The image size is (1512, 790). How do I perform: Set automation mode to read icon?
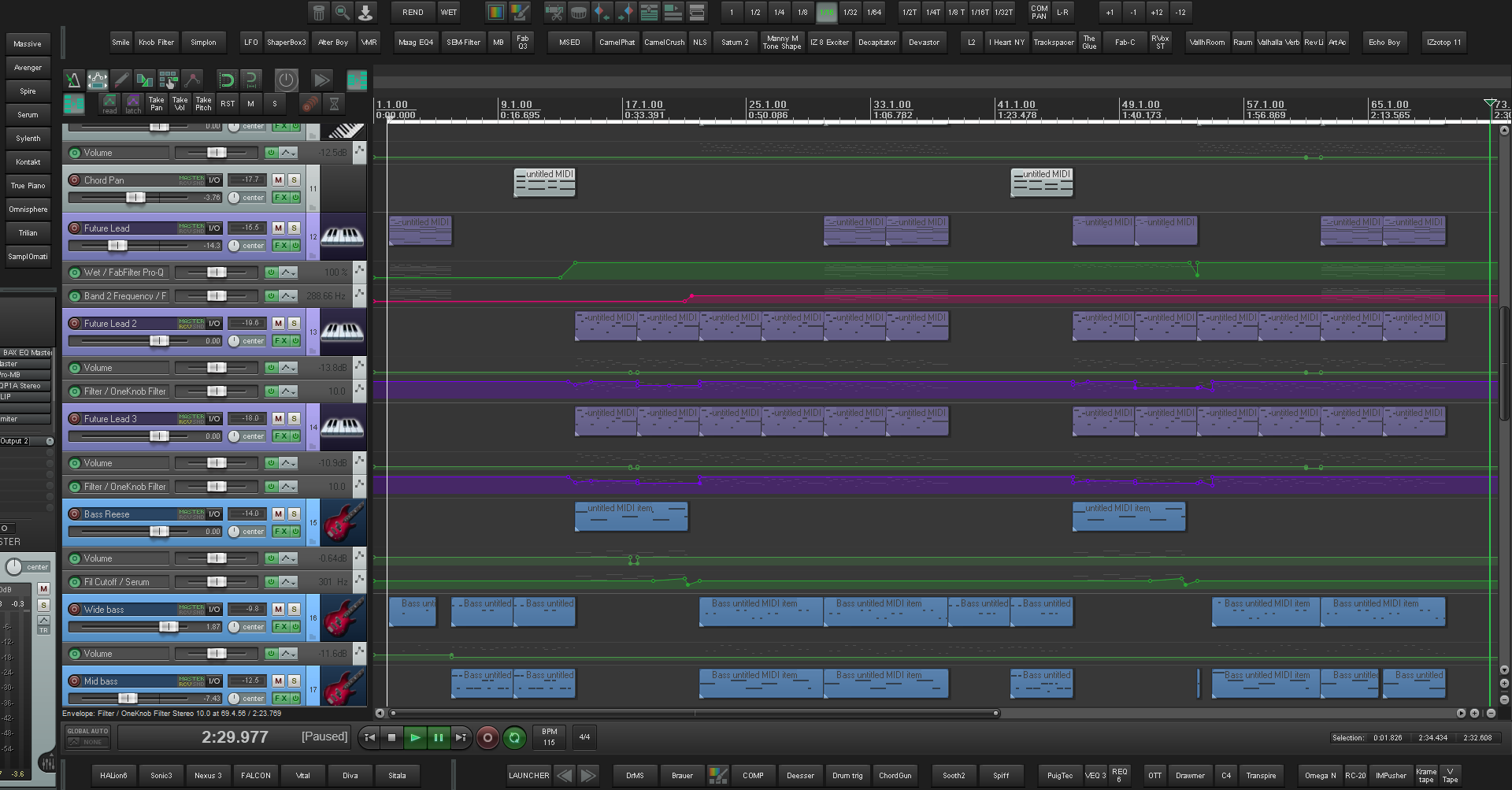[x=109, y=103]
